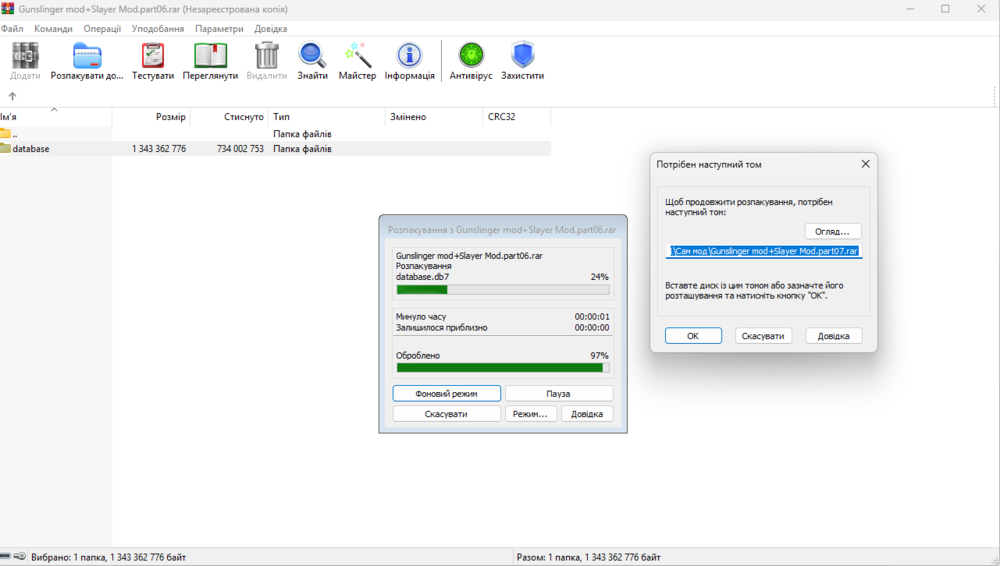
Task: Open the Параметри menu
Action: click(219, 29)
